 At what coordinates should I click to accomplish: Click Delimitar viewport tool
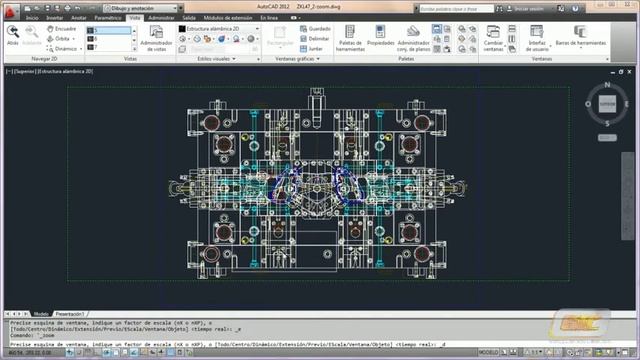315,39
